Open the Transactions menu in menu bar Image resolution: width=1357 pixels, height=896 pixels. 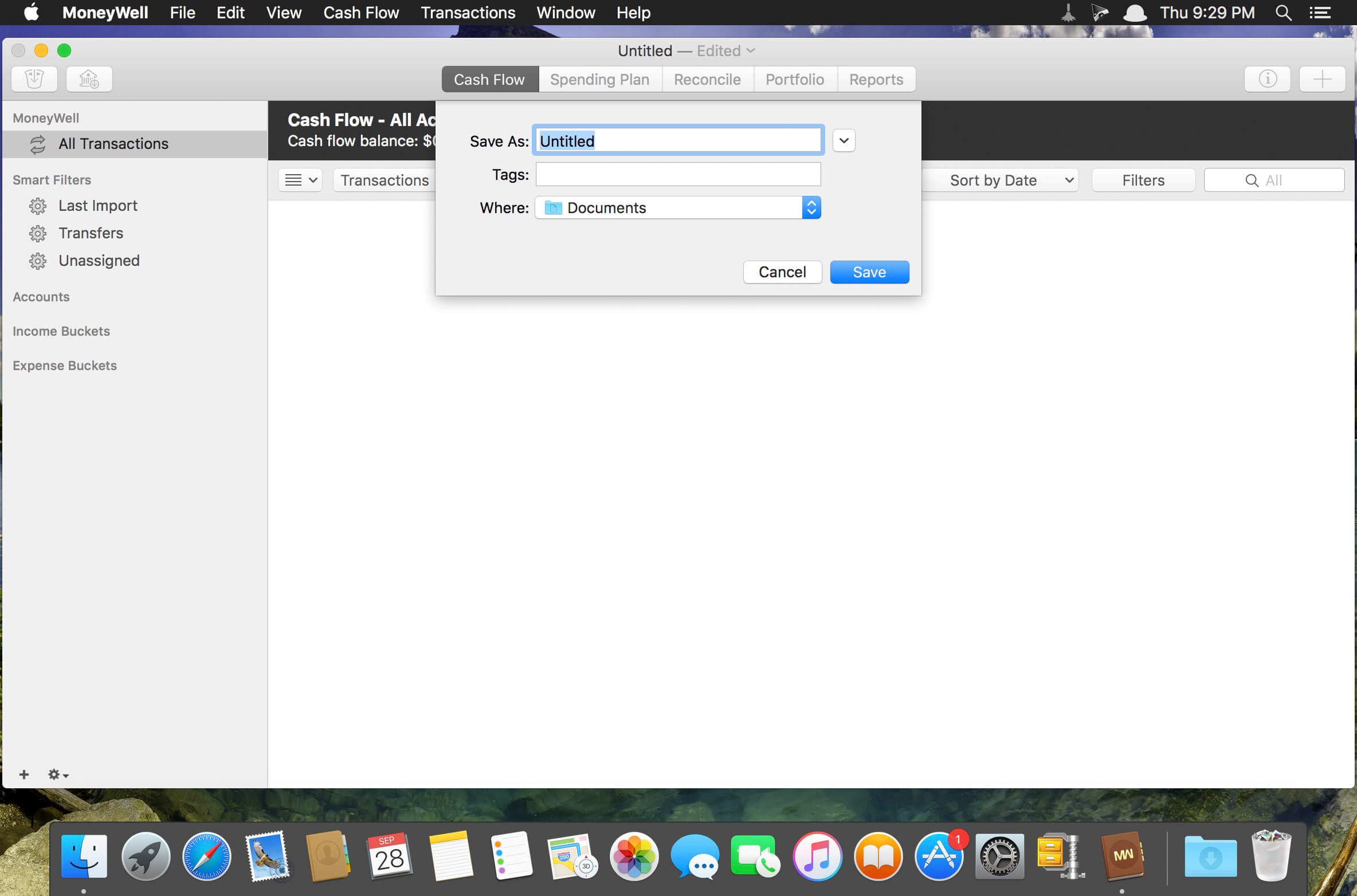(468, 13)
